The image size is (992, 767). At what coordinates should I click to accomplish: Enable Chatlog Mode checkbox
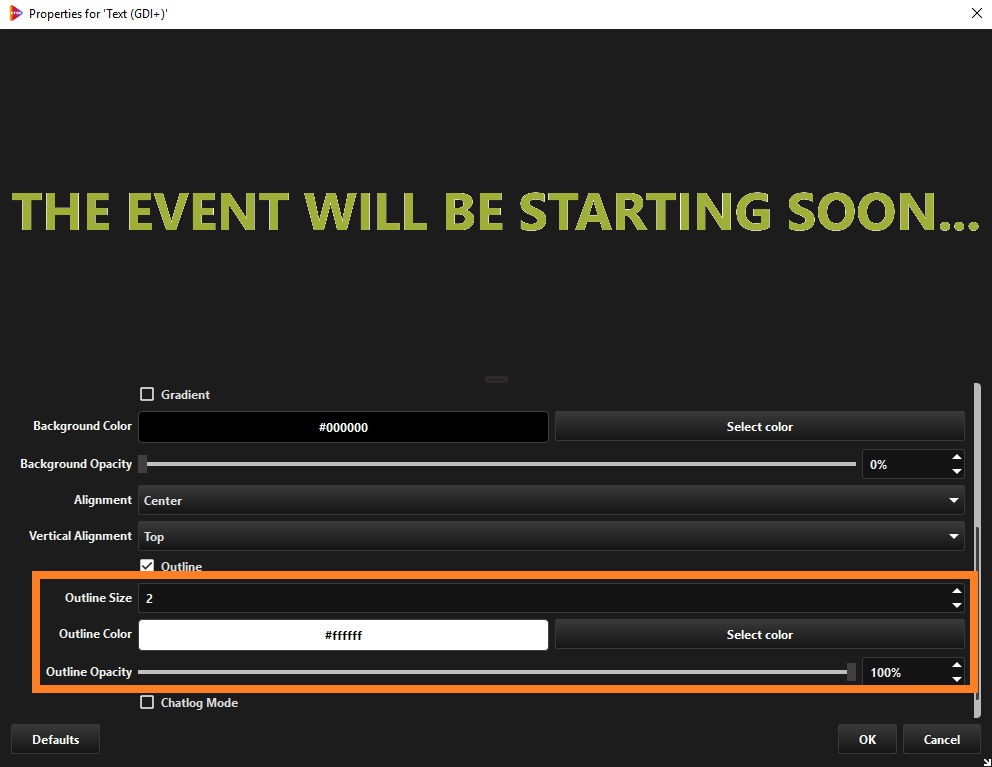(x=147, y=702)
